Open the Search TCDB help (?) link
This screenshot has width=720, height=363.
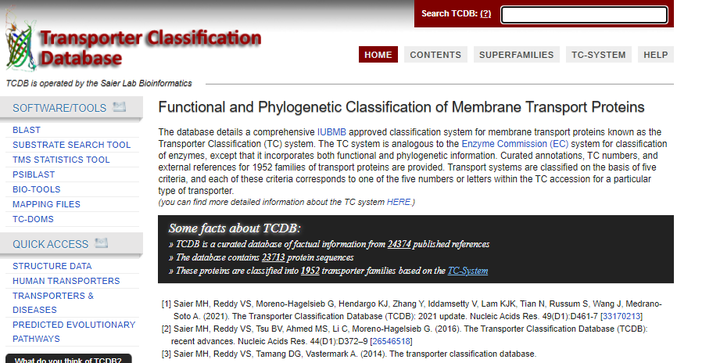click(485, 14)
